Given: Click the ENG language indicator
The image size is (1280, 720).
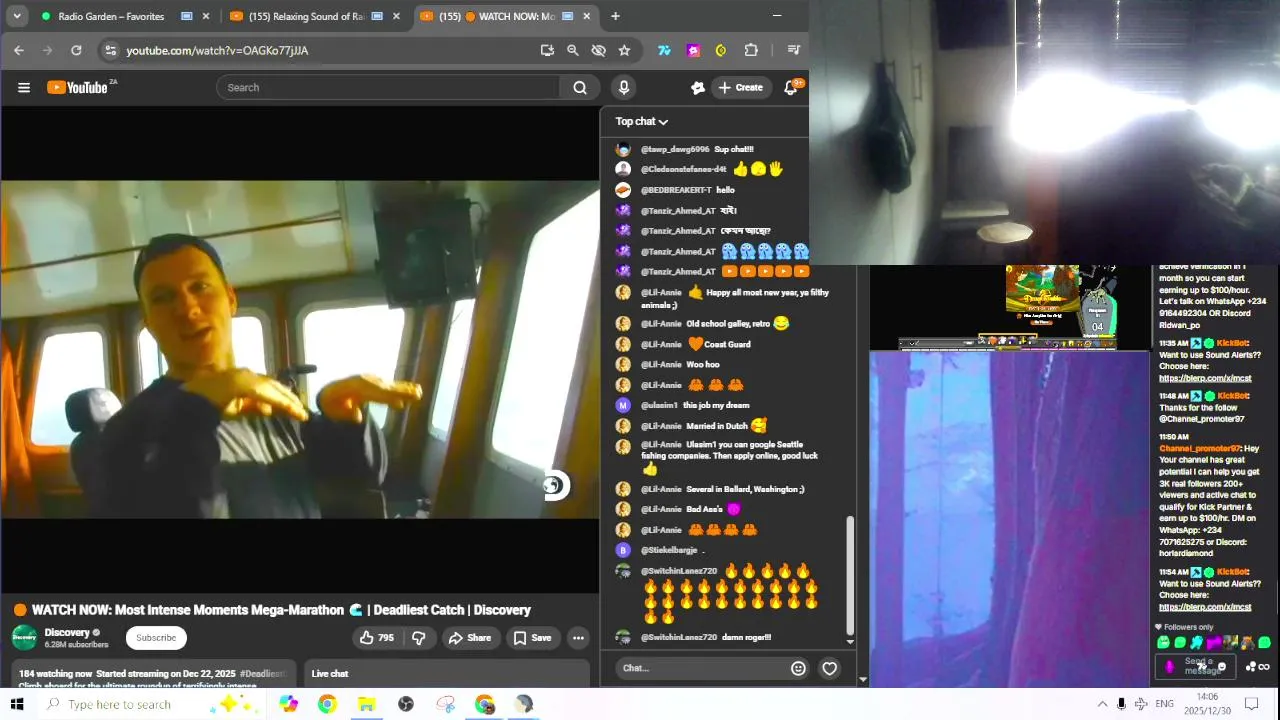Looking at the screenshot, I should pos(1164,704).
